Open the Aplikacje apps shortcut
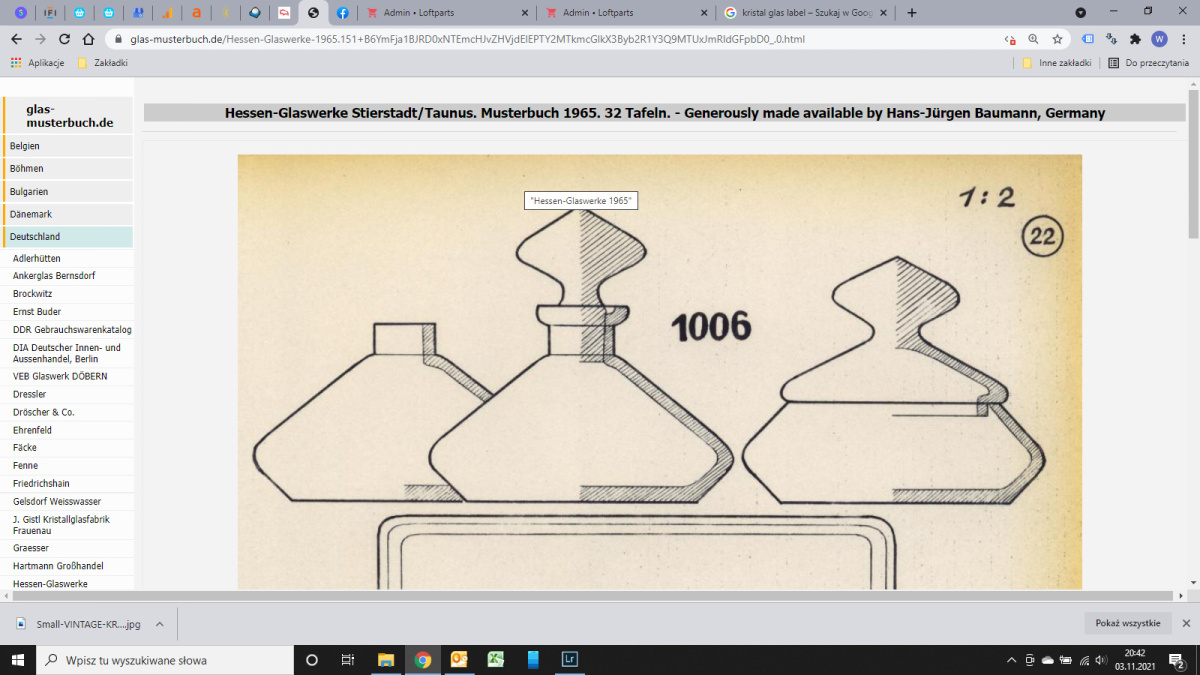 [x=38, y=62]
